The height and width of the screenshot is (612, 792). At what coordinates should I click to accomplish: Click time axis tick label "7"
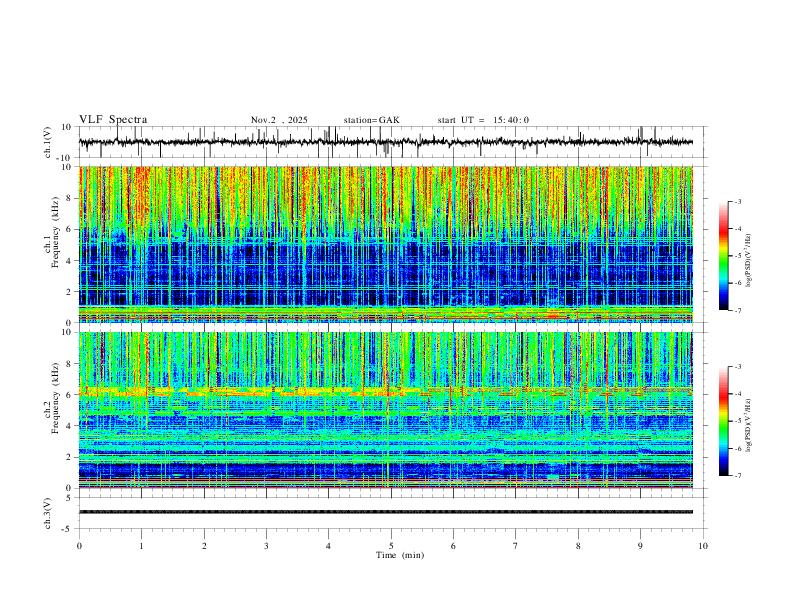click(516, 546)
